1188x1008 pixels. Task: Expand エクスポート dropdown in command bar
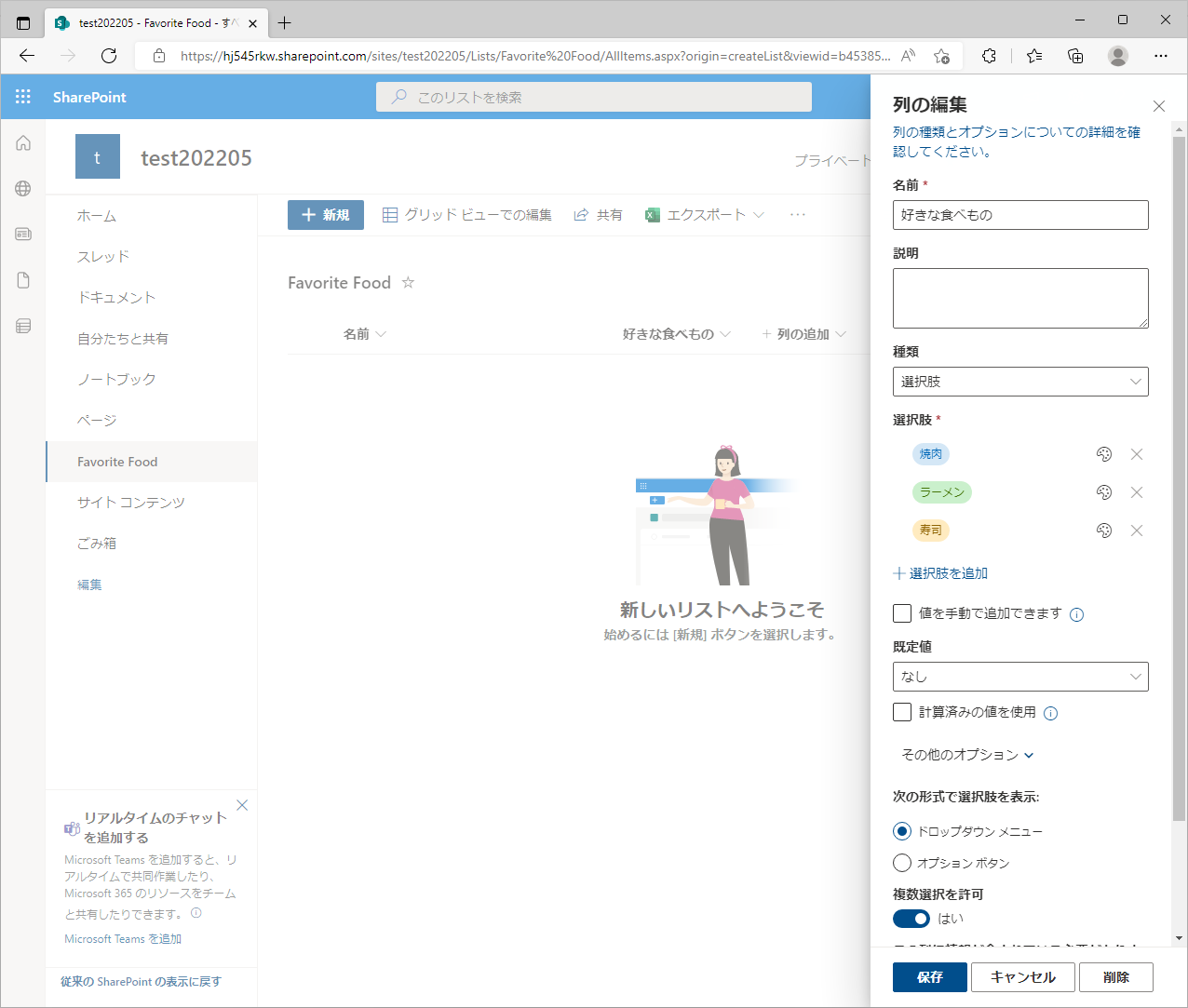[759, 215]
